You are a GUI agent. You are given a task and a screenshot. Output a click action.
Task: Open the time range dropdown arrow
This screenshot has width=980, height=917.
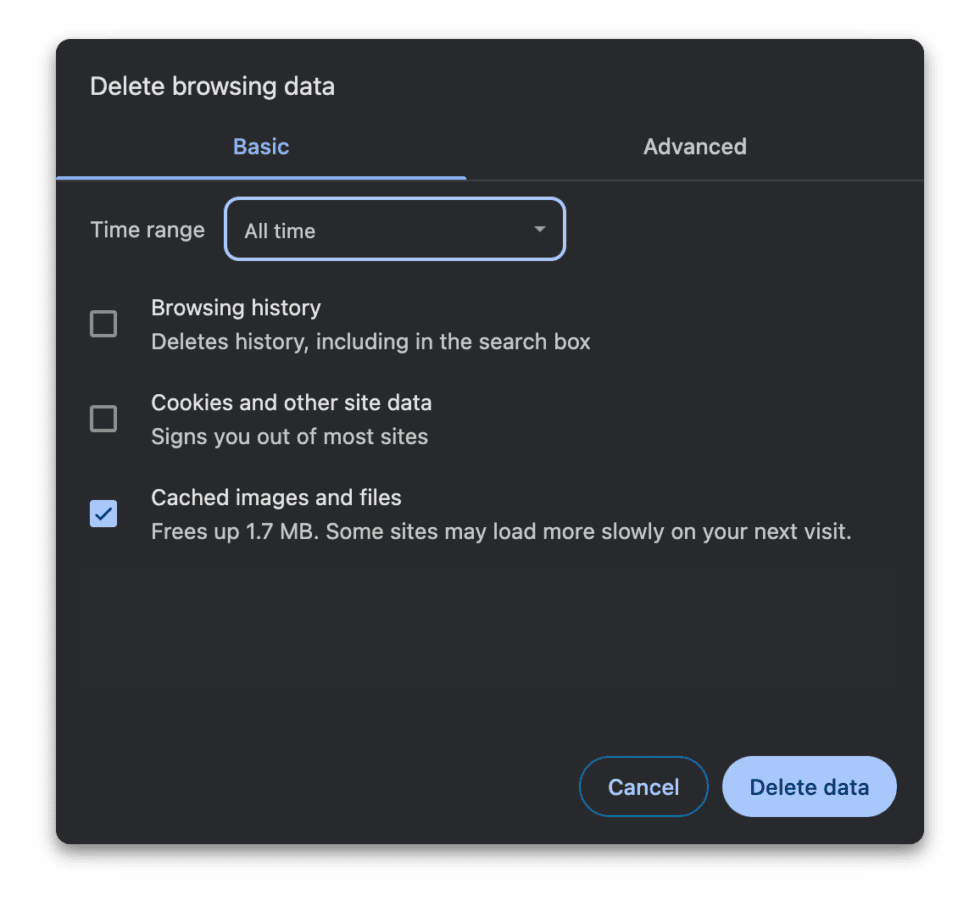[539, 229]
